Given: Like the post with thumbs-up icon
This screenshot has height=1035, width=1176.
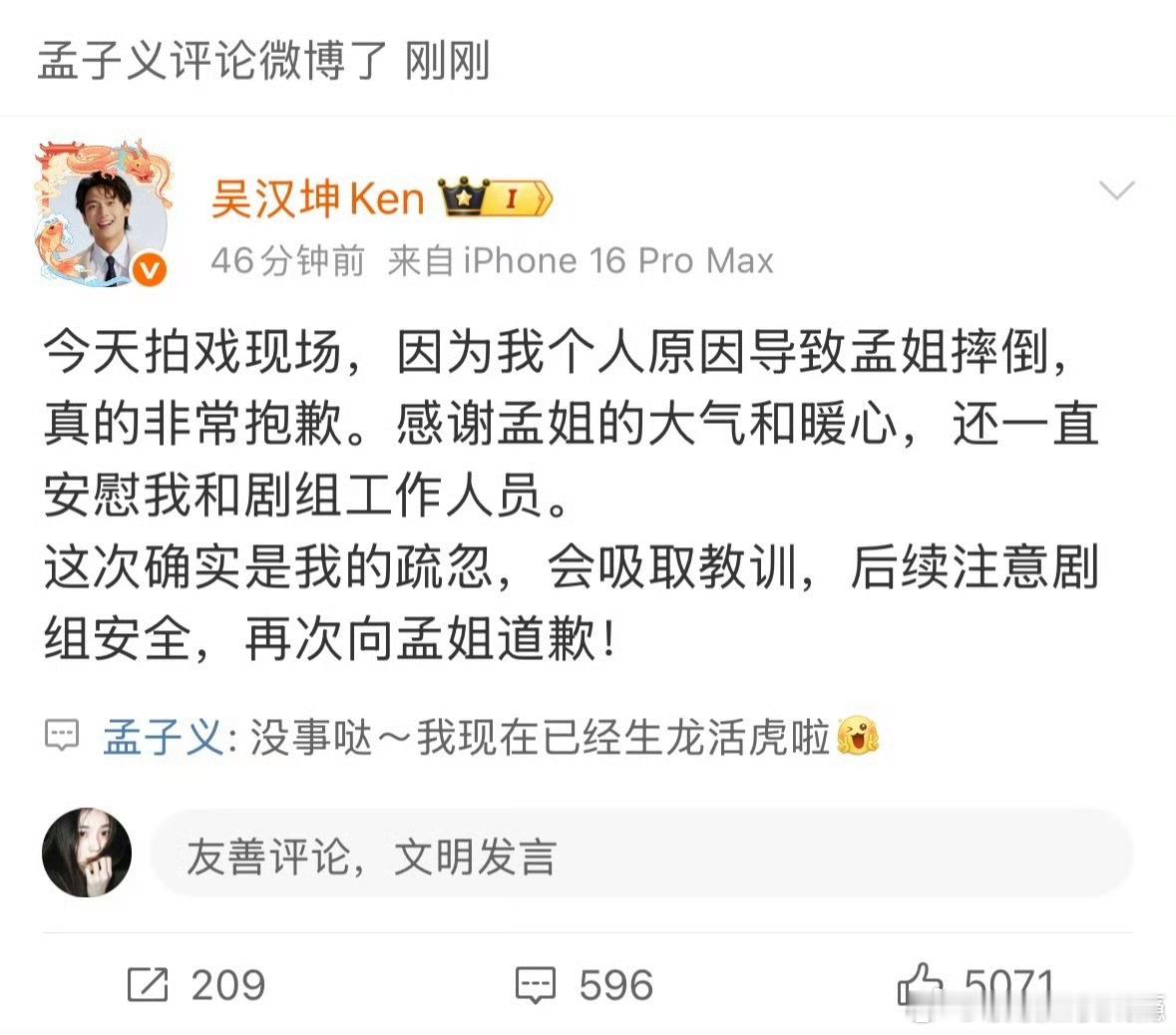Looking at the screenshot, I should point(920,984).
